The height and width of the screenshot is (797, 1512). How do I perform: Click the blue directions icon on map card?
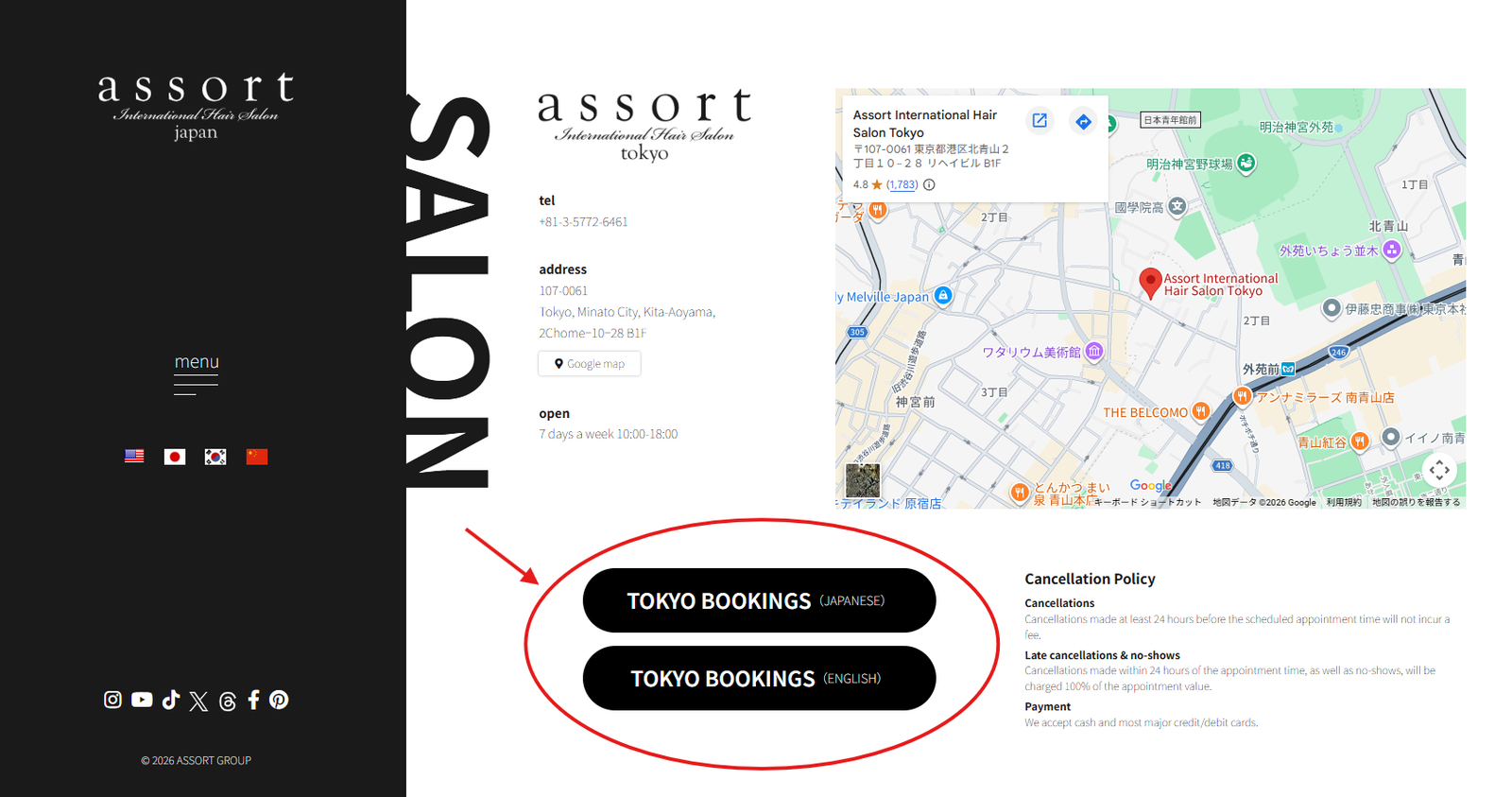coord(1083,121)
